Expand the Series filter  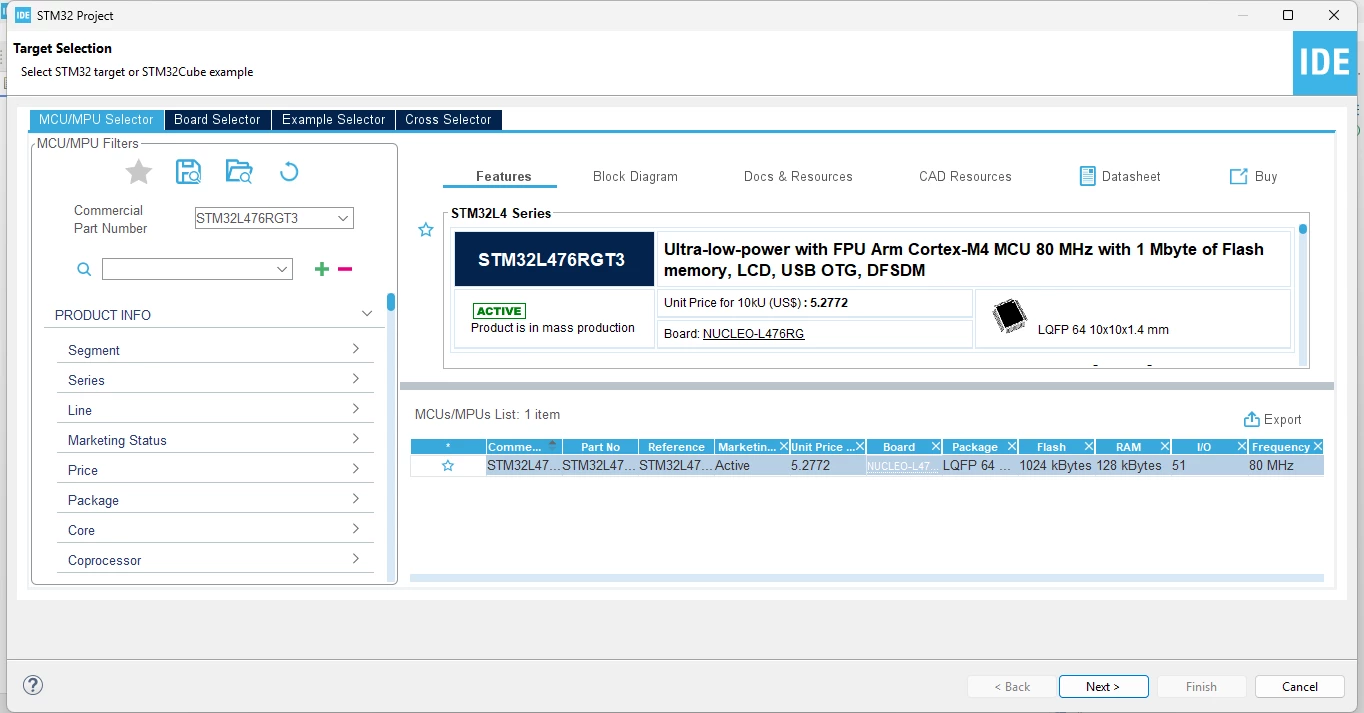[x=356, y=379]
